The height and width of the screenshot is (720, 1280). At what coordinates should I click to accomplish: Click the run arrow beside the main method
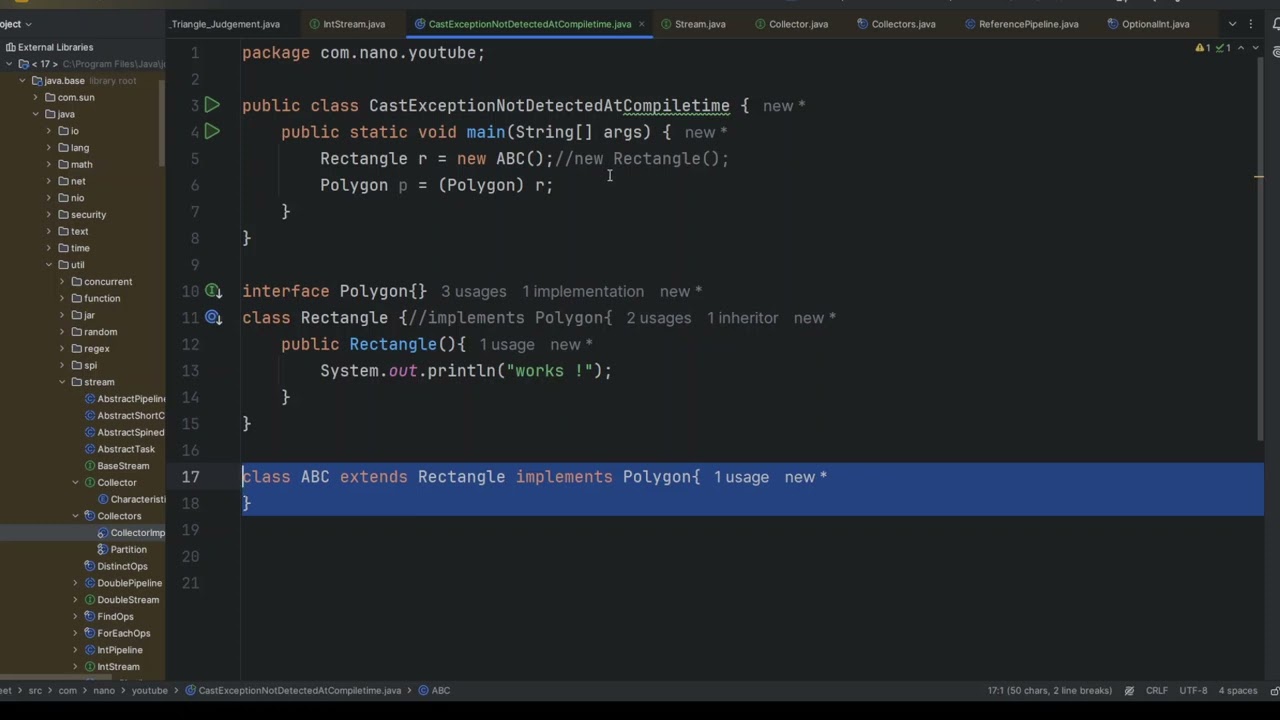(x=212, y=131)
